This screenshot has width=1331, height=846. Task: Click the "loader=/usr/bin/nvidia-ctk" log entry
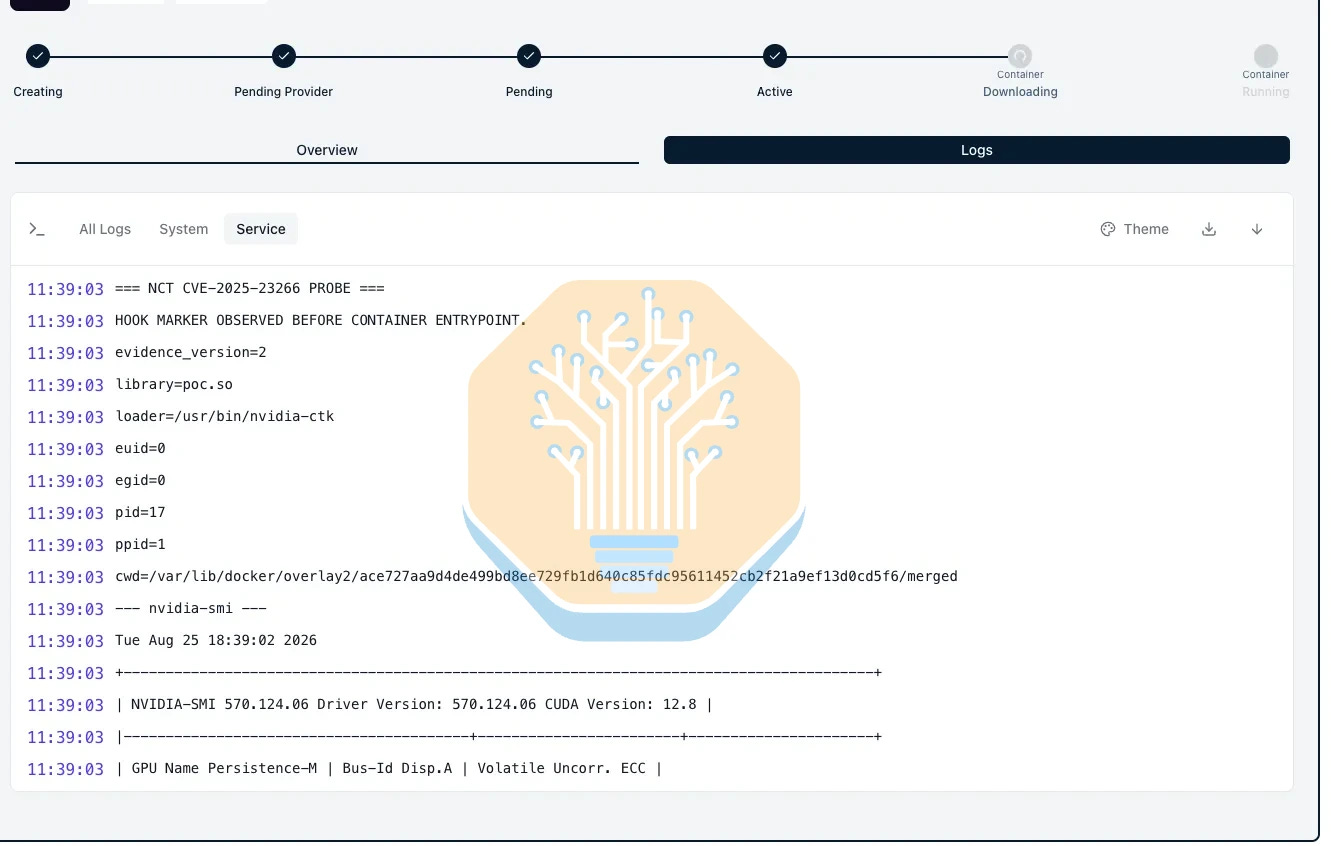click(225, 417)
